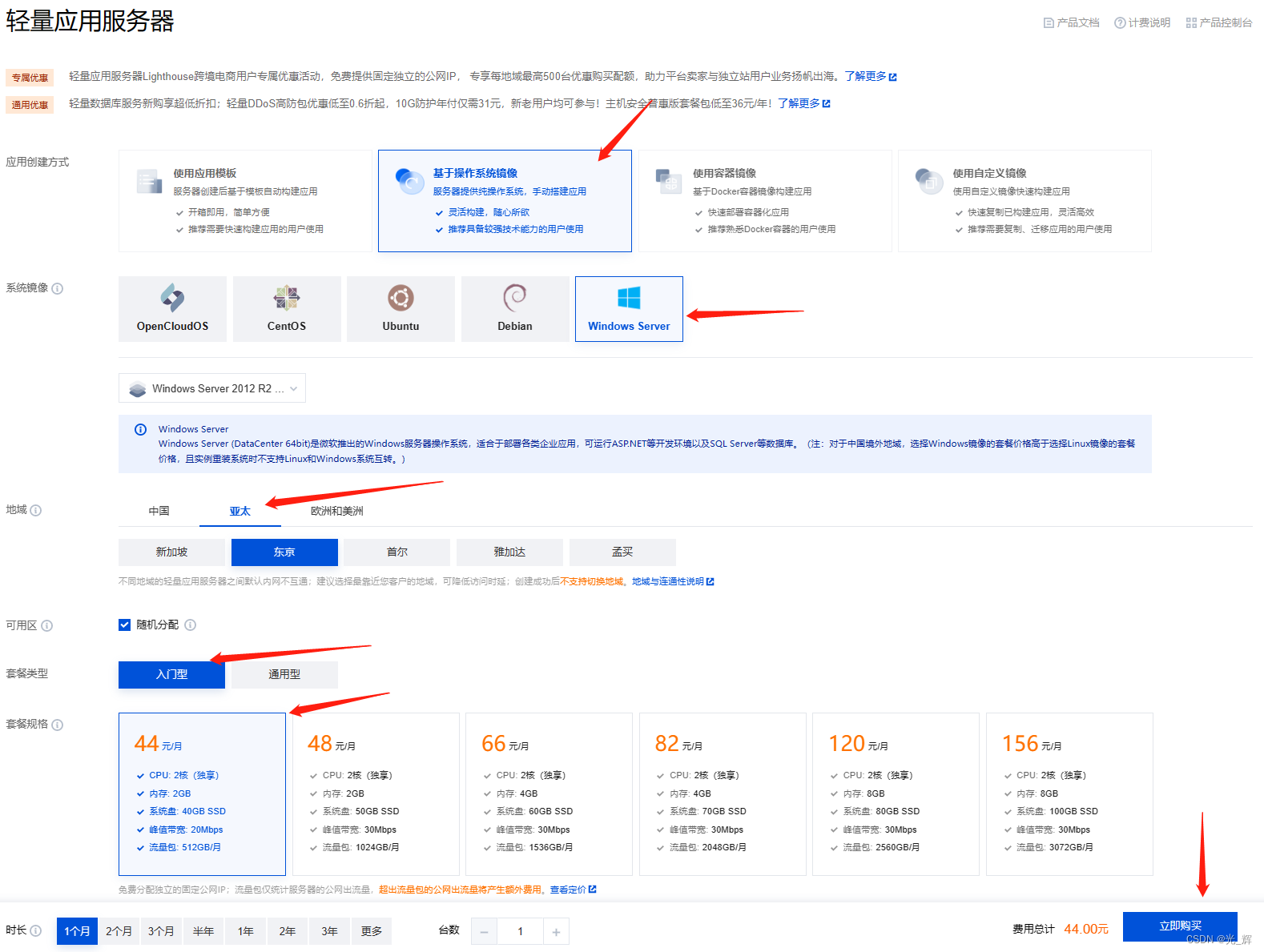Increase 台数 with the plus button
This screenshot has height=952, width=1264.
click(x=556, y=932)
